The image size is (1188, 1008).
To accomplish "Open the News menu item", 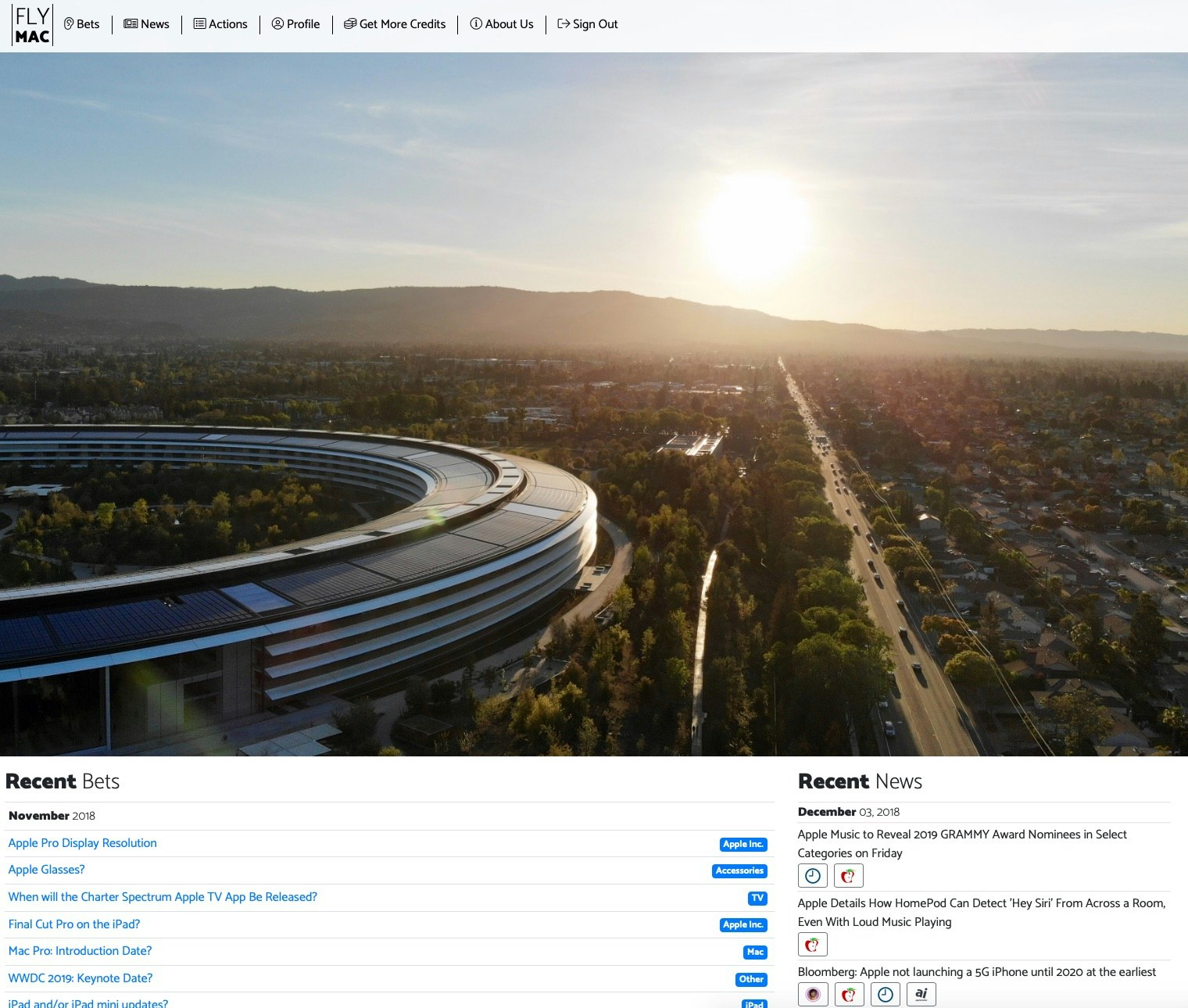I will tap(155, 23).
